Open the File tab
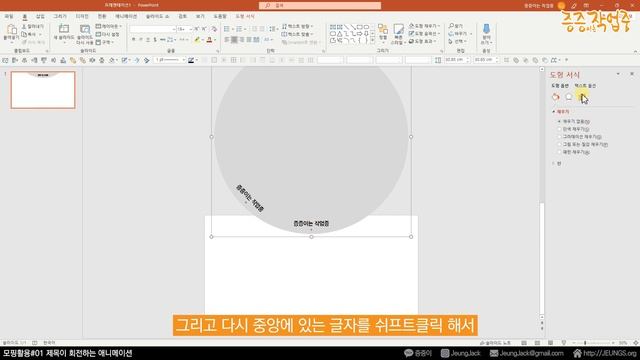The image size is (640, 360). 9,16
